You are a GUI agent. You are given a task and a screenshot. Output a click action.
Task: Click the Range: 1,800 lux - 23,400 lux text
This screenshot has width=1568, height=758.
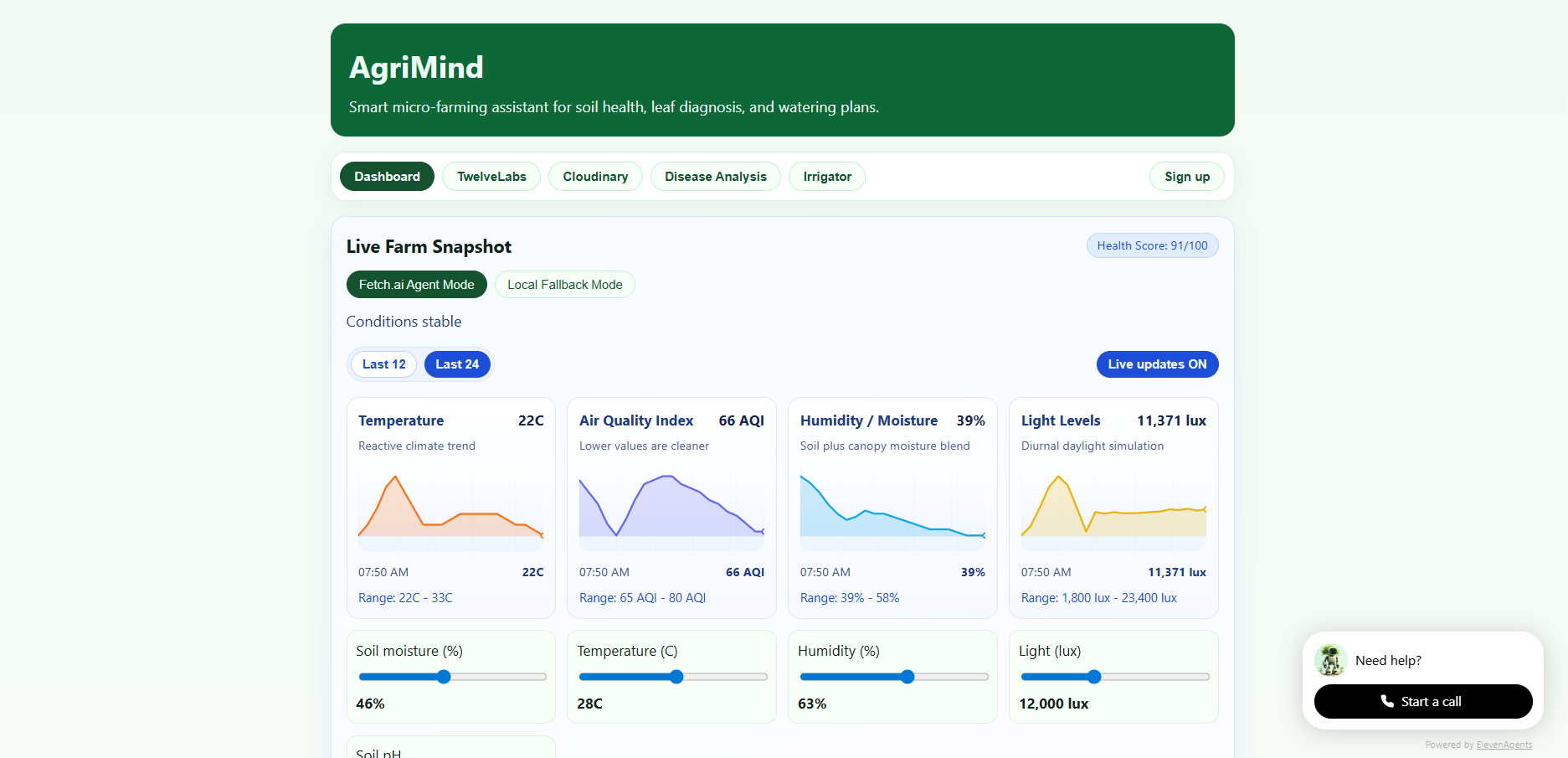click(x=1099, y=598)
